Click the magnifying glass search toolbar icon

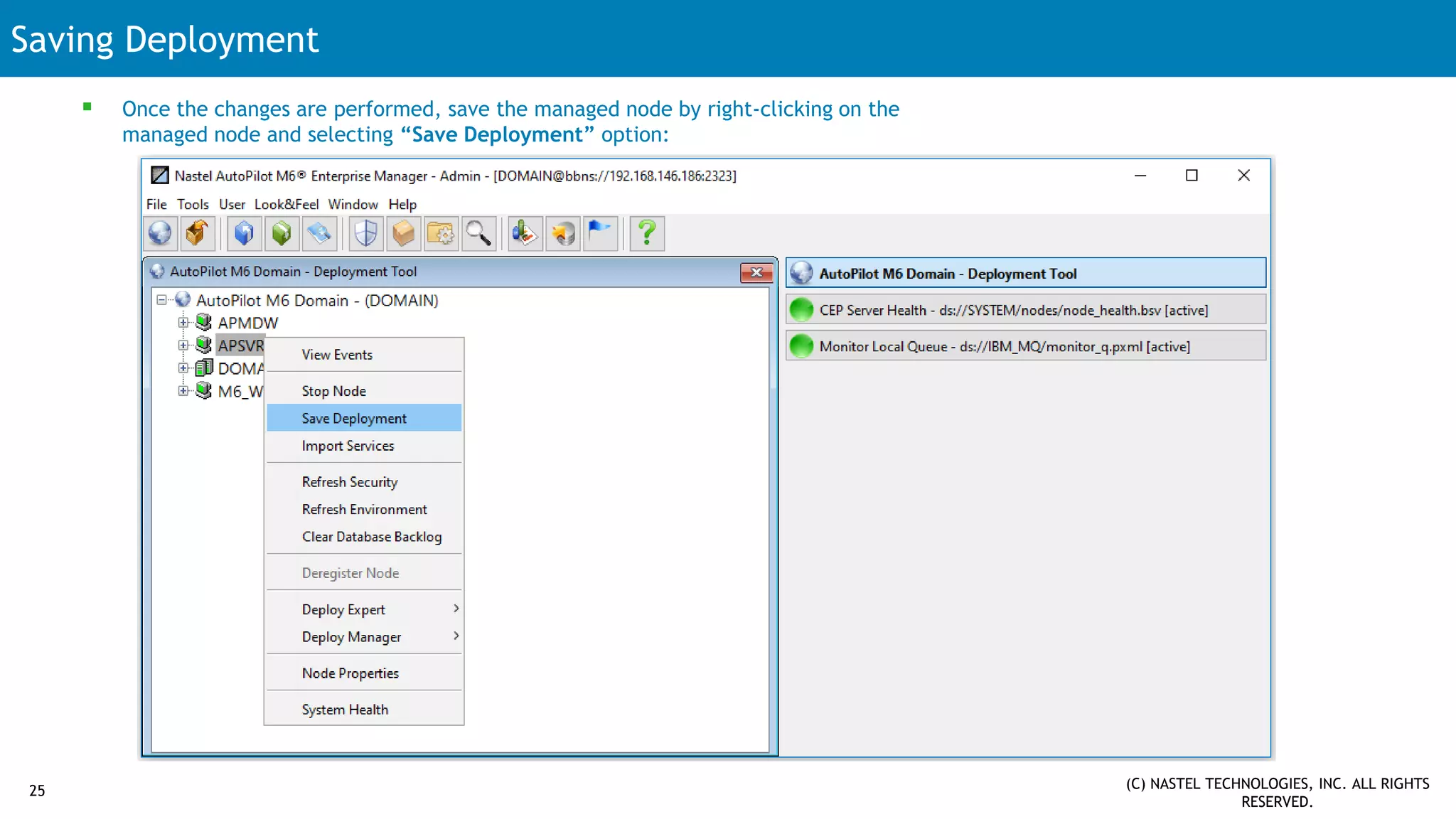(x=478, y=233)
